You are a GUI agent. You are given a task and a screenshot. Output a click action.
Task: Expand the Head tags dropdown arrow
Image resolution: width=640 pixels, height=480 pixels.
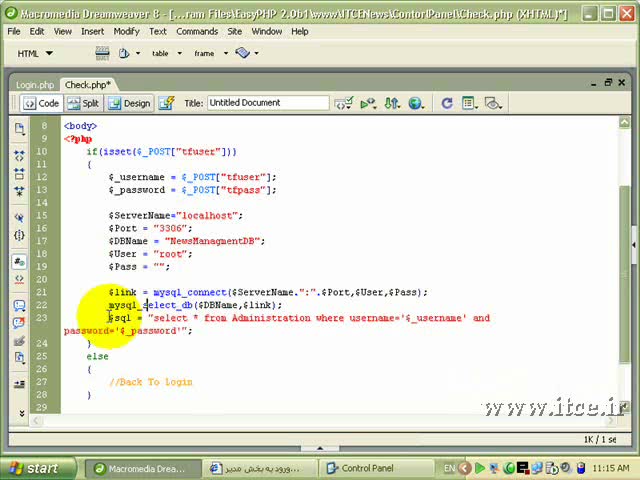point(138,53)
